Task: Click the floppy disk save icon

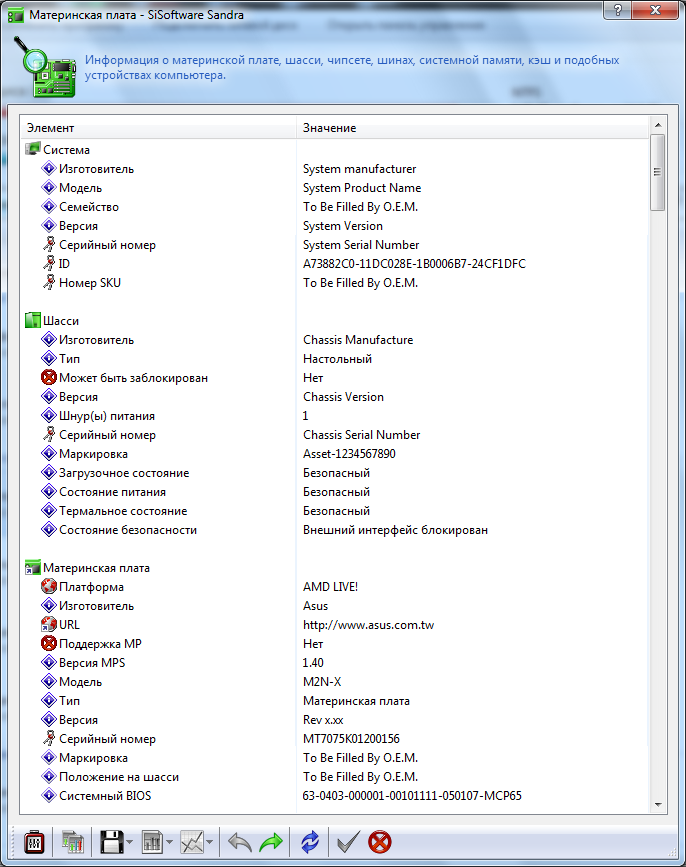Action: pos(112,843)
